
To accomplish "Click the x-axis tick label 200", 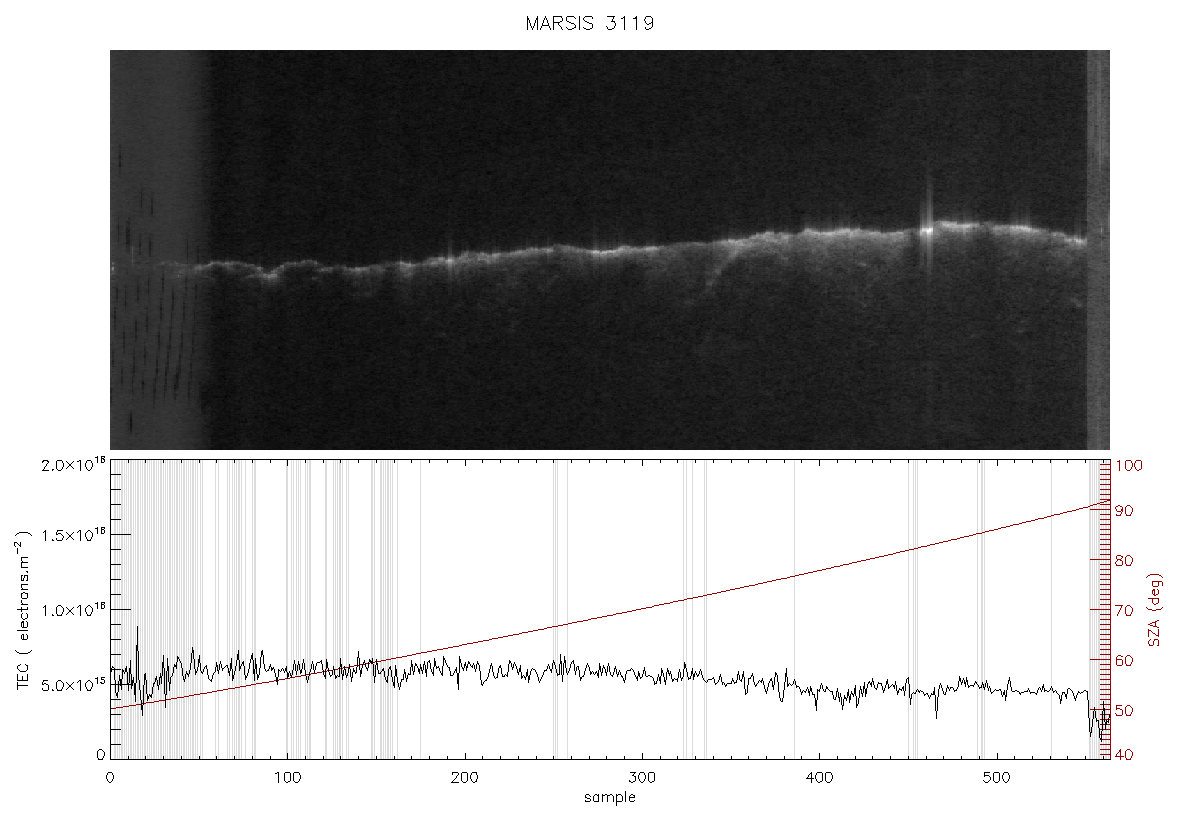I will coord(464,777).
